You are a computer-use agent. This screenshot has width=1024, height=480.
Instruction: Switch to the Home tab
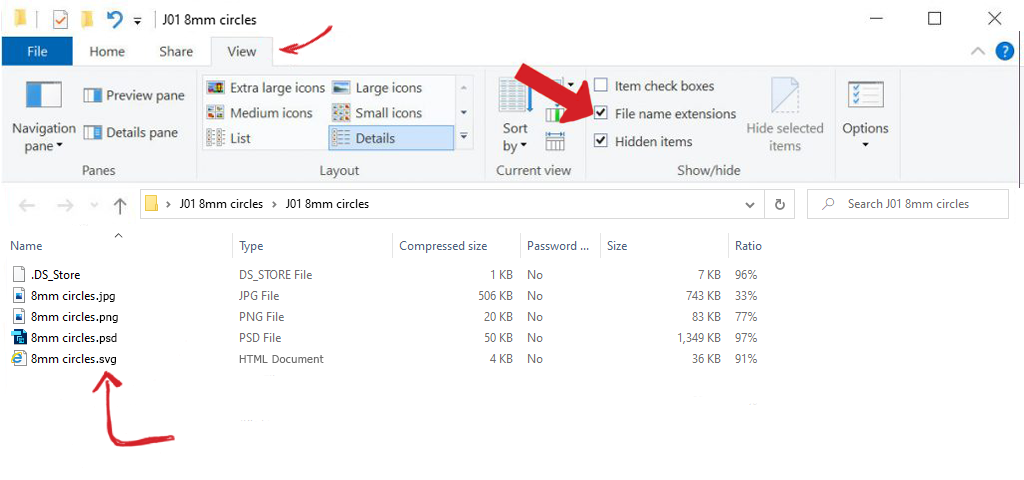(x=107, y=52)
